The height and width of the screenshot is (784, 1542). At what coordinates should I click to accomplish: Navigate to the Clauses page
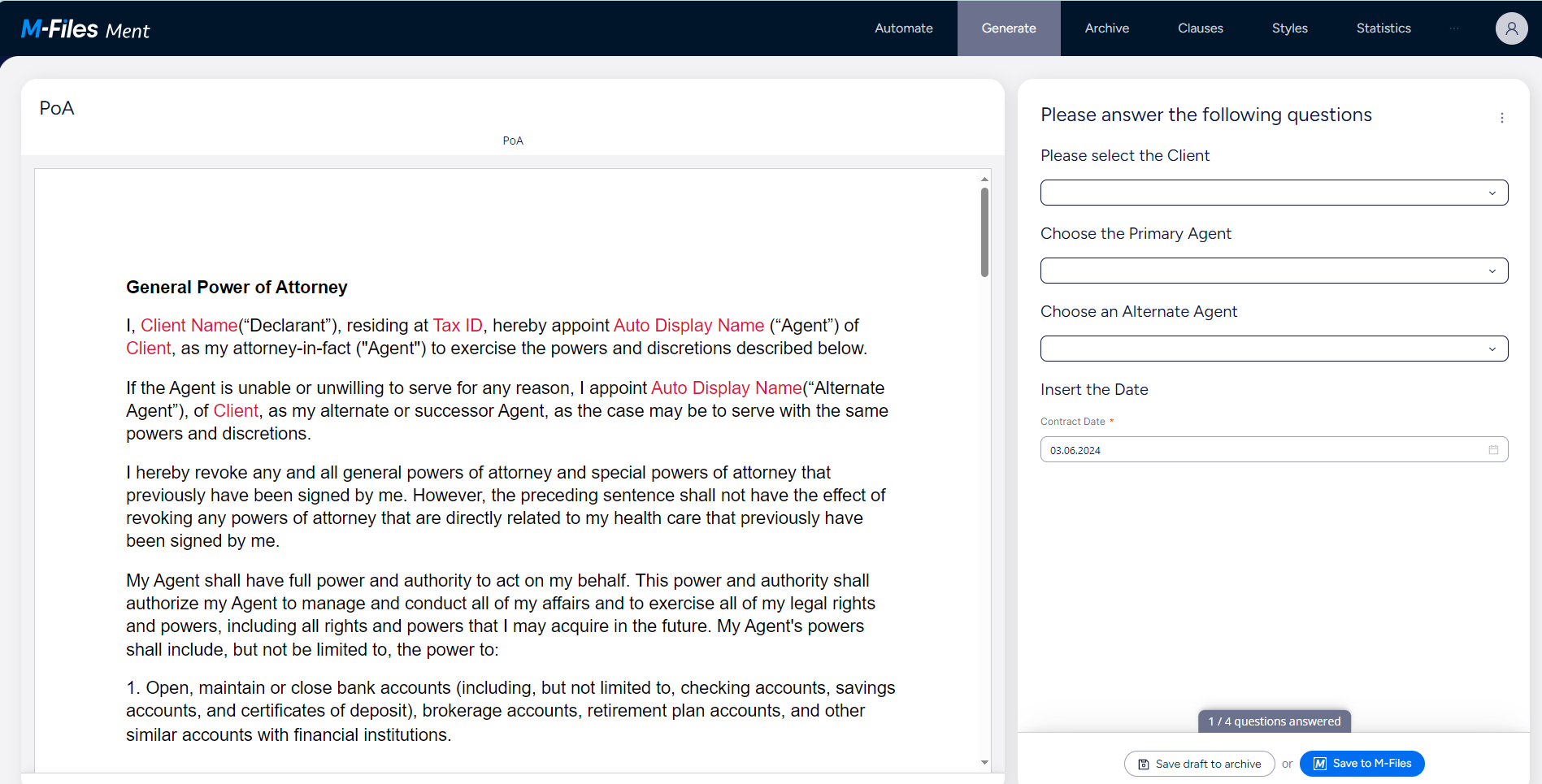pyautogui.click(x=1200, y=28)
